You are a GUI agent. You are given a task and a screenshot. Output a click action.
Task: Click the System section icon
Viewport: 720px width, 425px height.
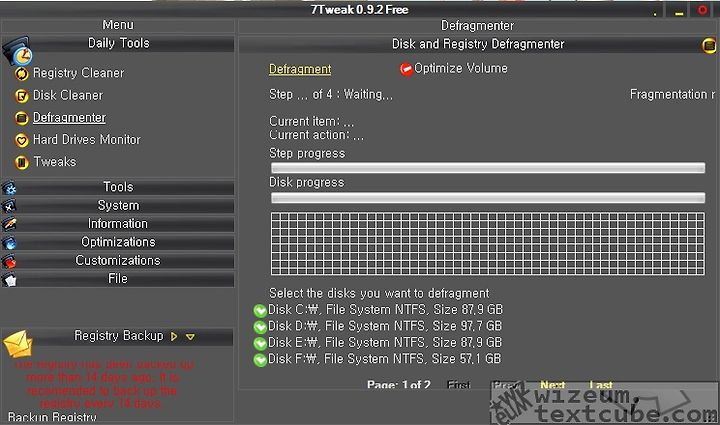point(9,207)
